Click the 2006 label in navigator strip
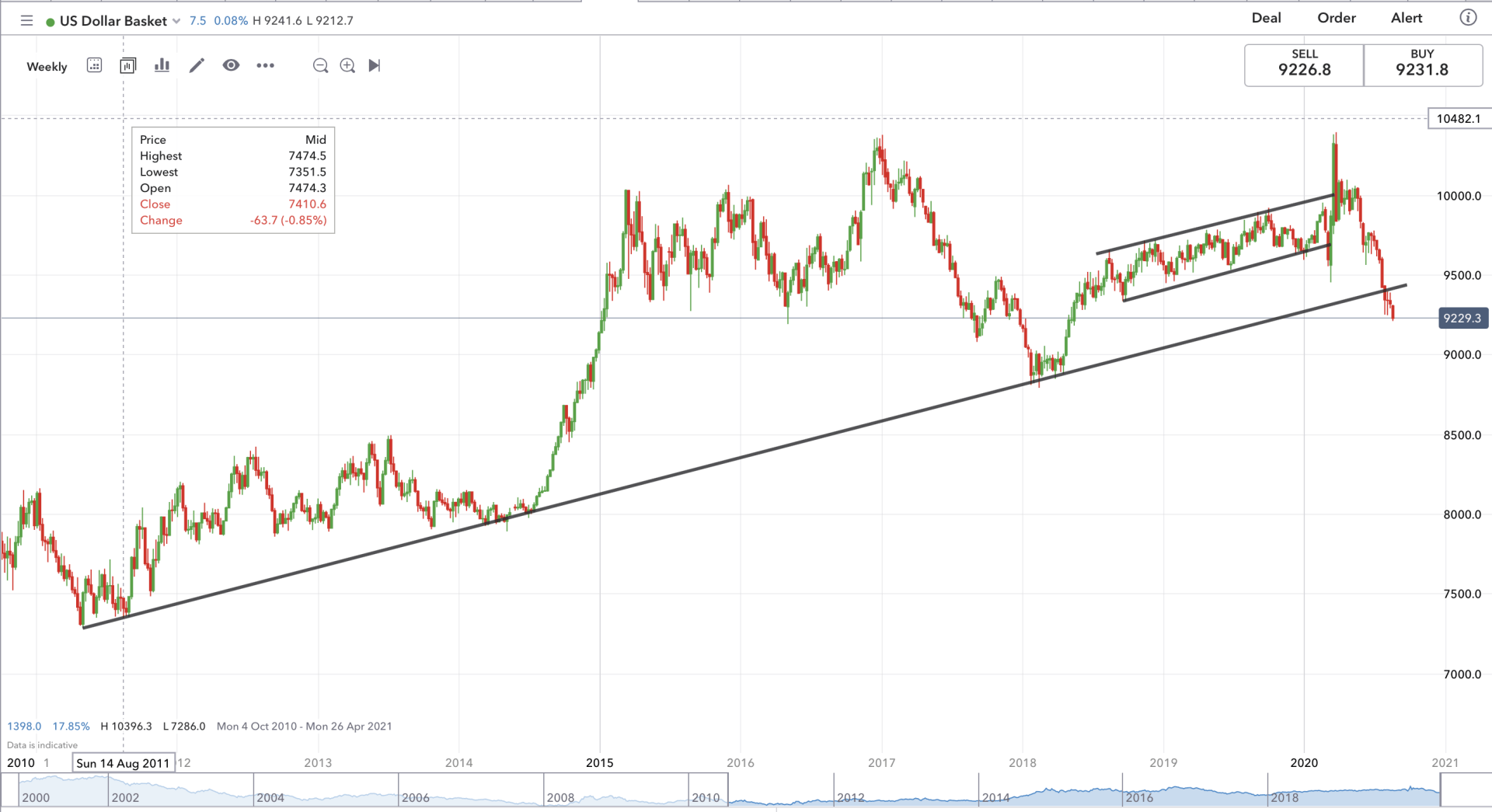Image resolution: width=1492 pixels, height=812 pixels. [416, 798]
